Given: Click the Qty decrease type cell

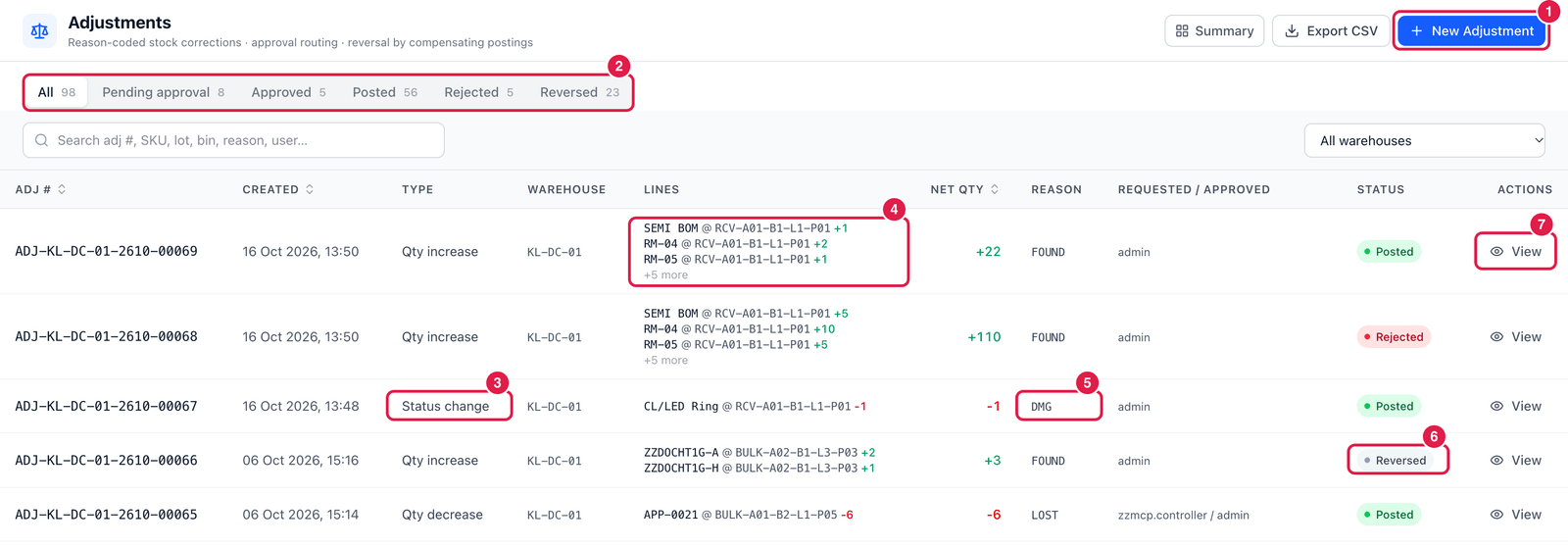Looking at the screenshot, I should pyautogui.click(x=442, y=515).
